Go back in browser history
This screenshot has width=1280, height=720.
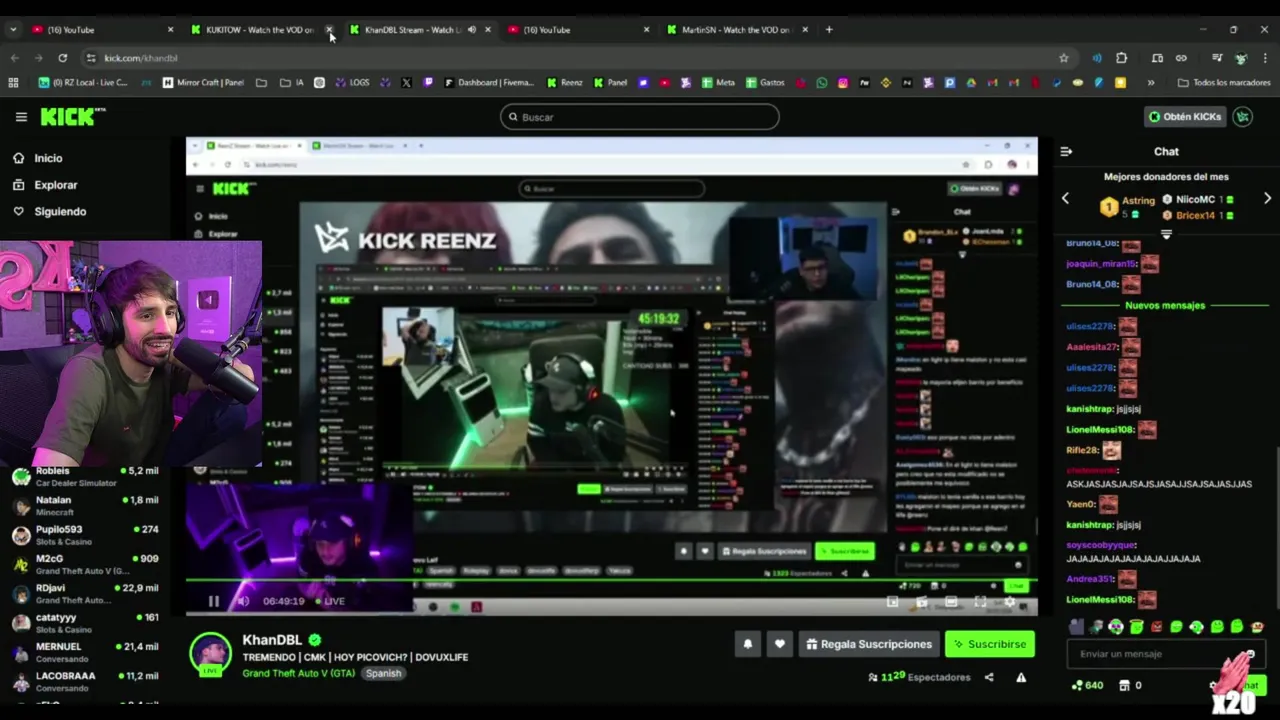[14, 58]
